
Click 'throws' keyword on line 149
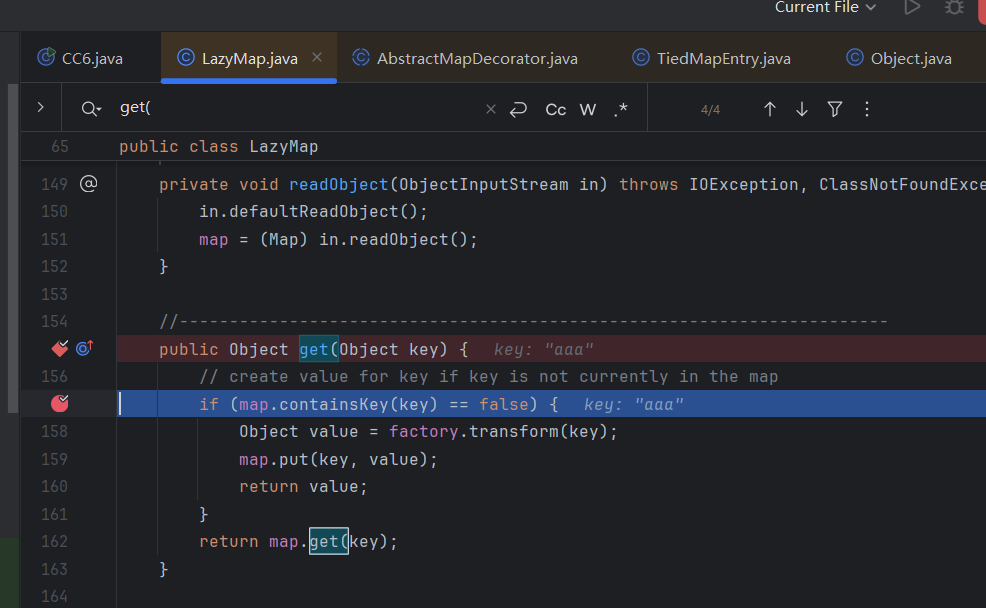648,184
